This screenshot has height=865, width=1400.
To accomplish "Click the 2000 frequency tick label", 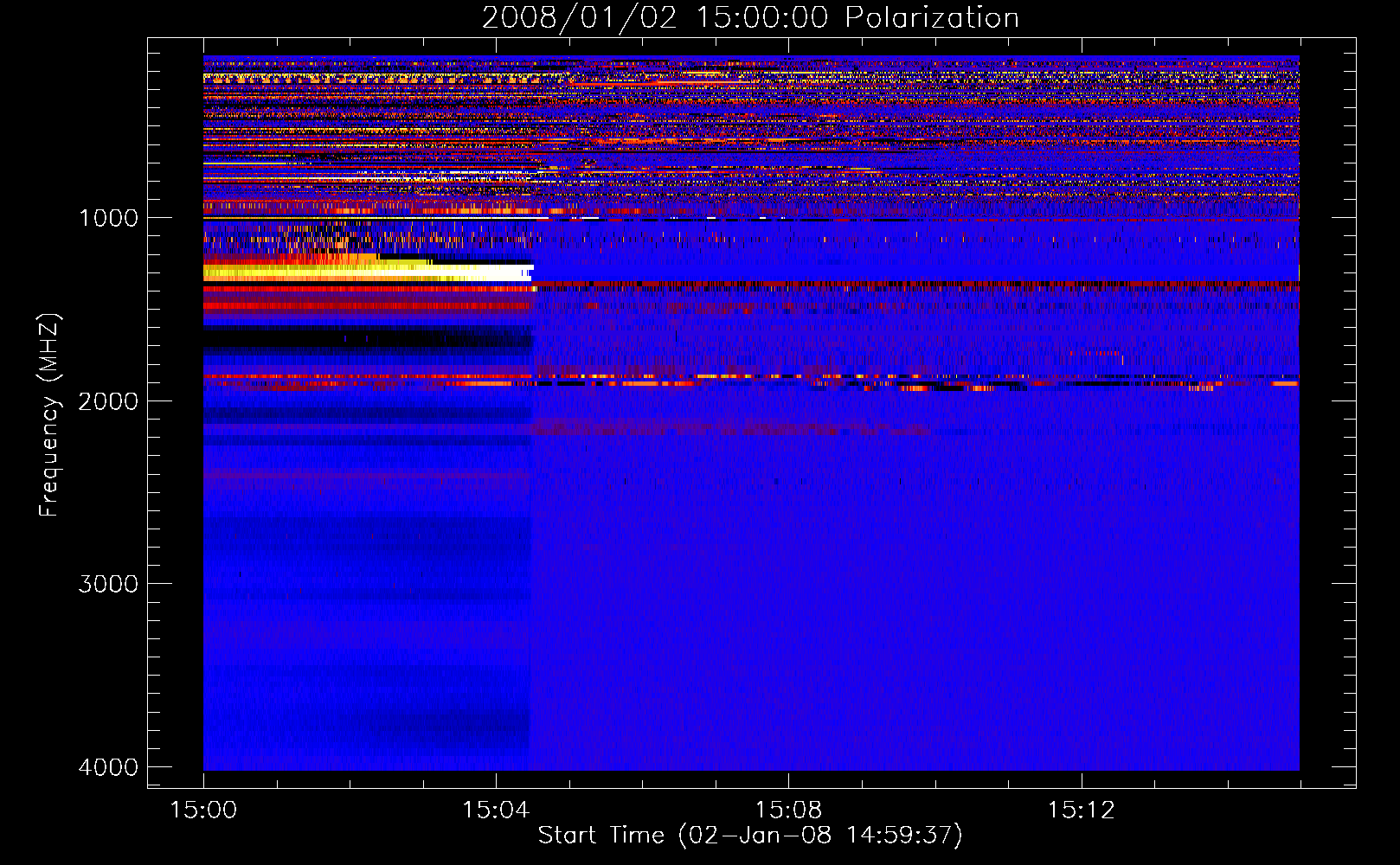I will pos(108,401).
